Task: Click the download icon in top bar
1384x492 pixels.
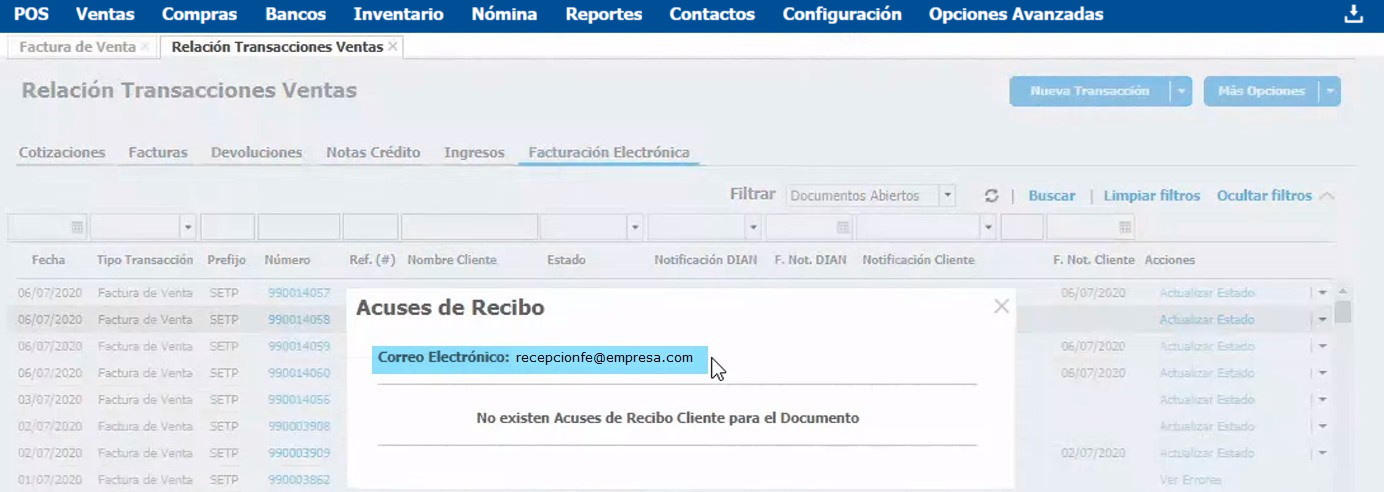Action: [x=1354, y=14]
